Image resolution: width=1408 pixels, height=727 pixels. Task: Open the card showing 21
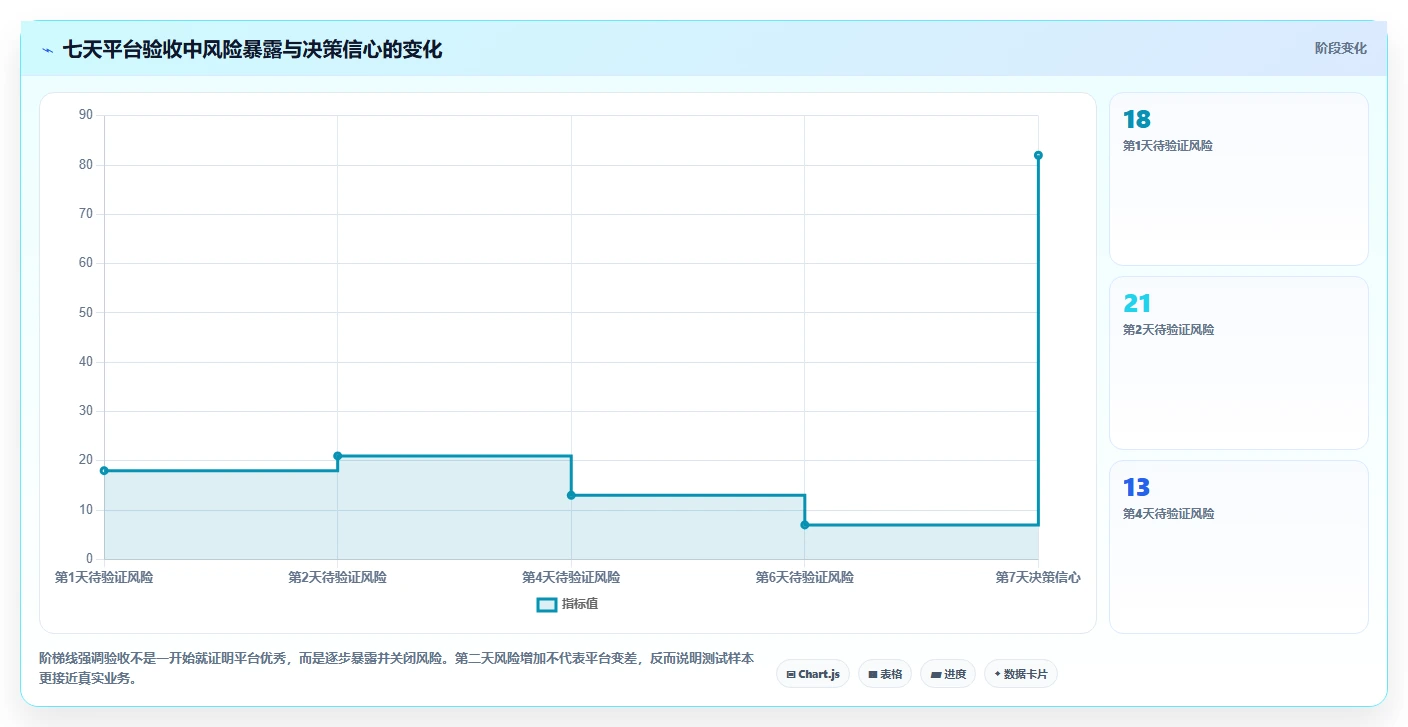[x=1239, y=363]
